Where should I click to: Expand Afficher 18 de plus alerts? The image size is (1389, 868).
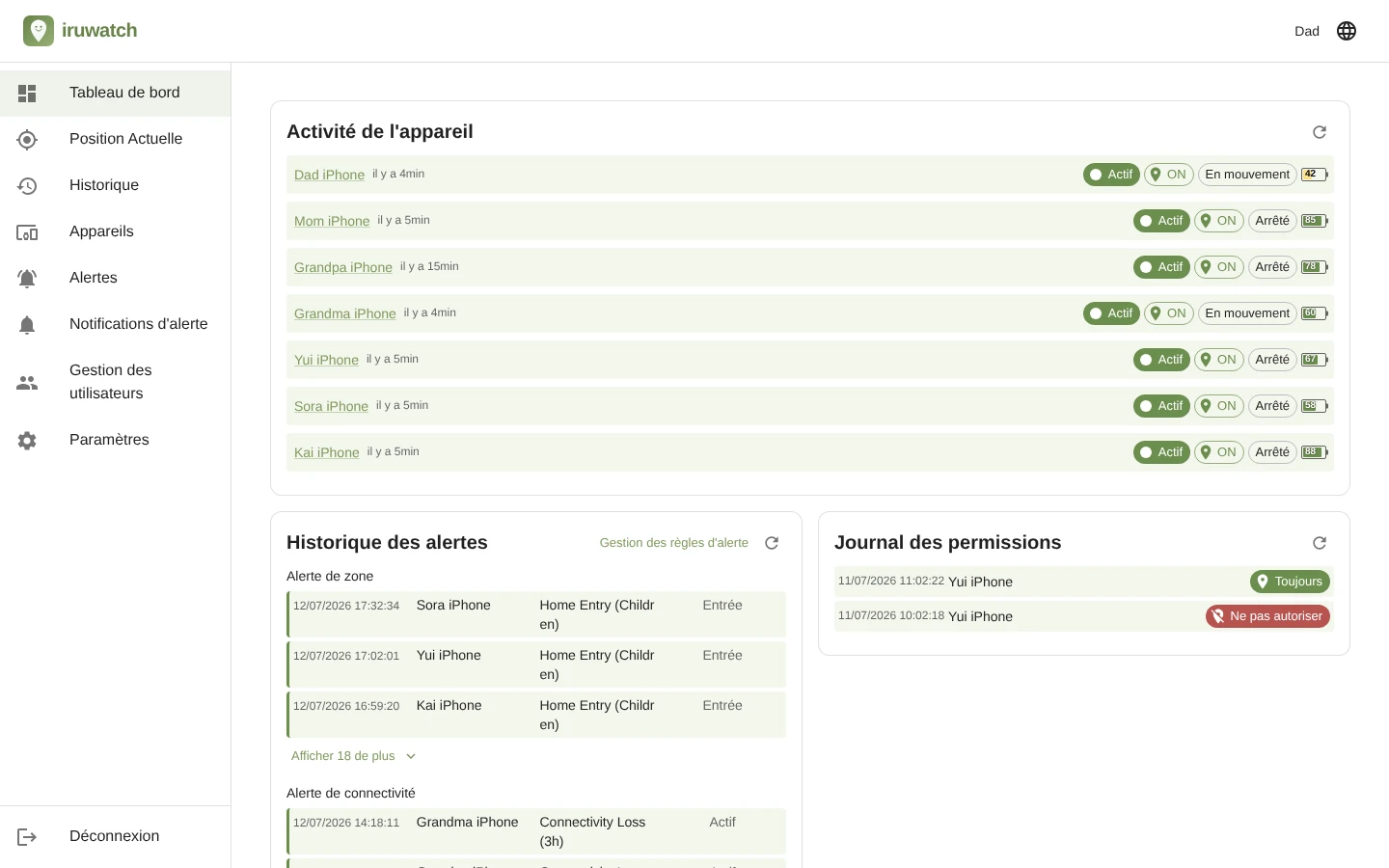coord(353,756)
